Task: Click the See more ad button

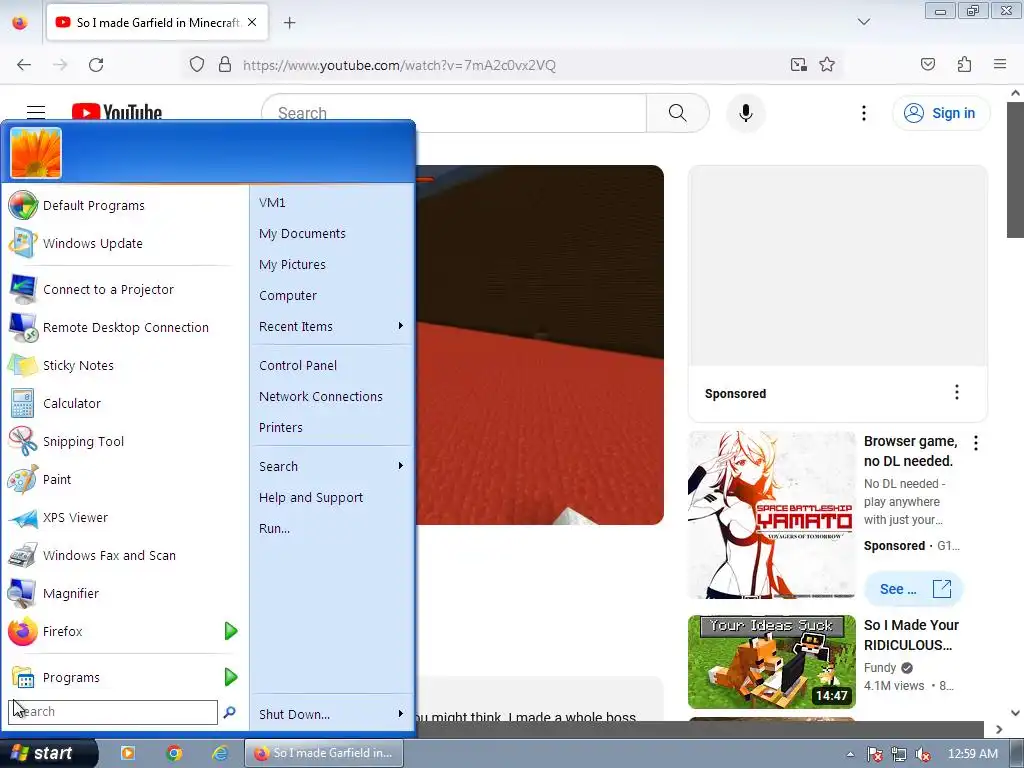Action: (914, 589)
